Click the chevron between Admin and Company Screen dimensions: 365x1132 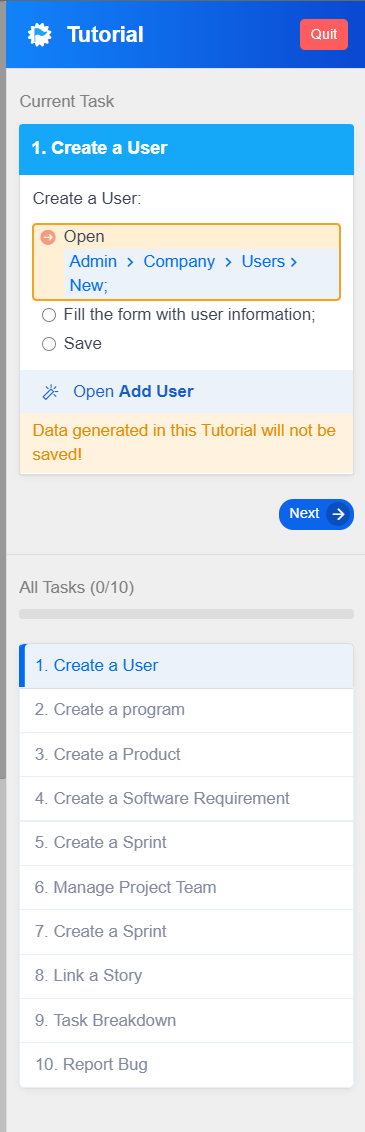130,262
